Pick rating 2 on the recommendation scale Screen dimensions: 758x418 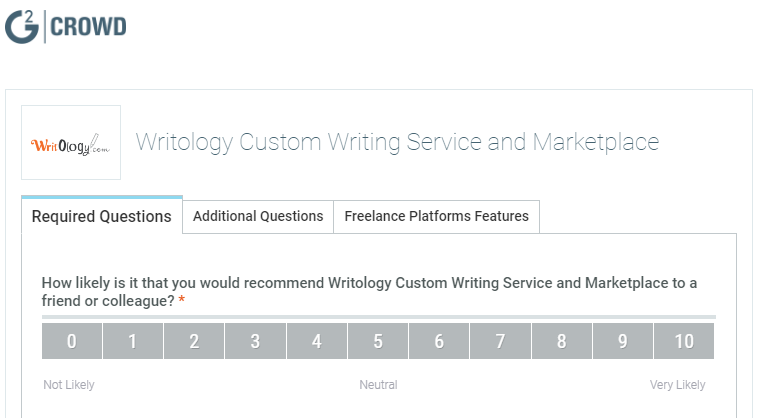194,341
